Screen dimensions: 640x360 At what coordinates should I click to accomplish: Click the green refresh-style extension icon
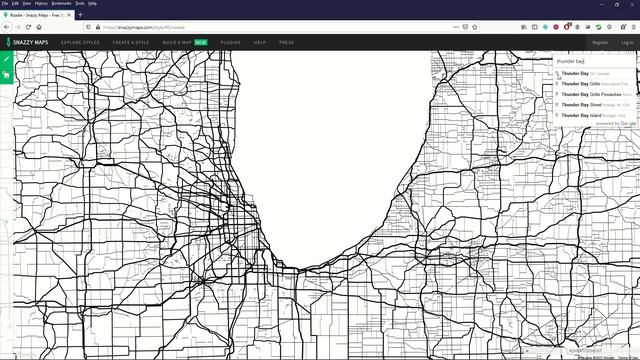[x=598, y=27]
